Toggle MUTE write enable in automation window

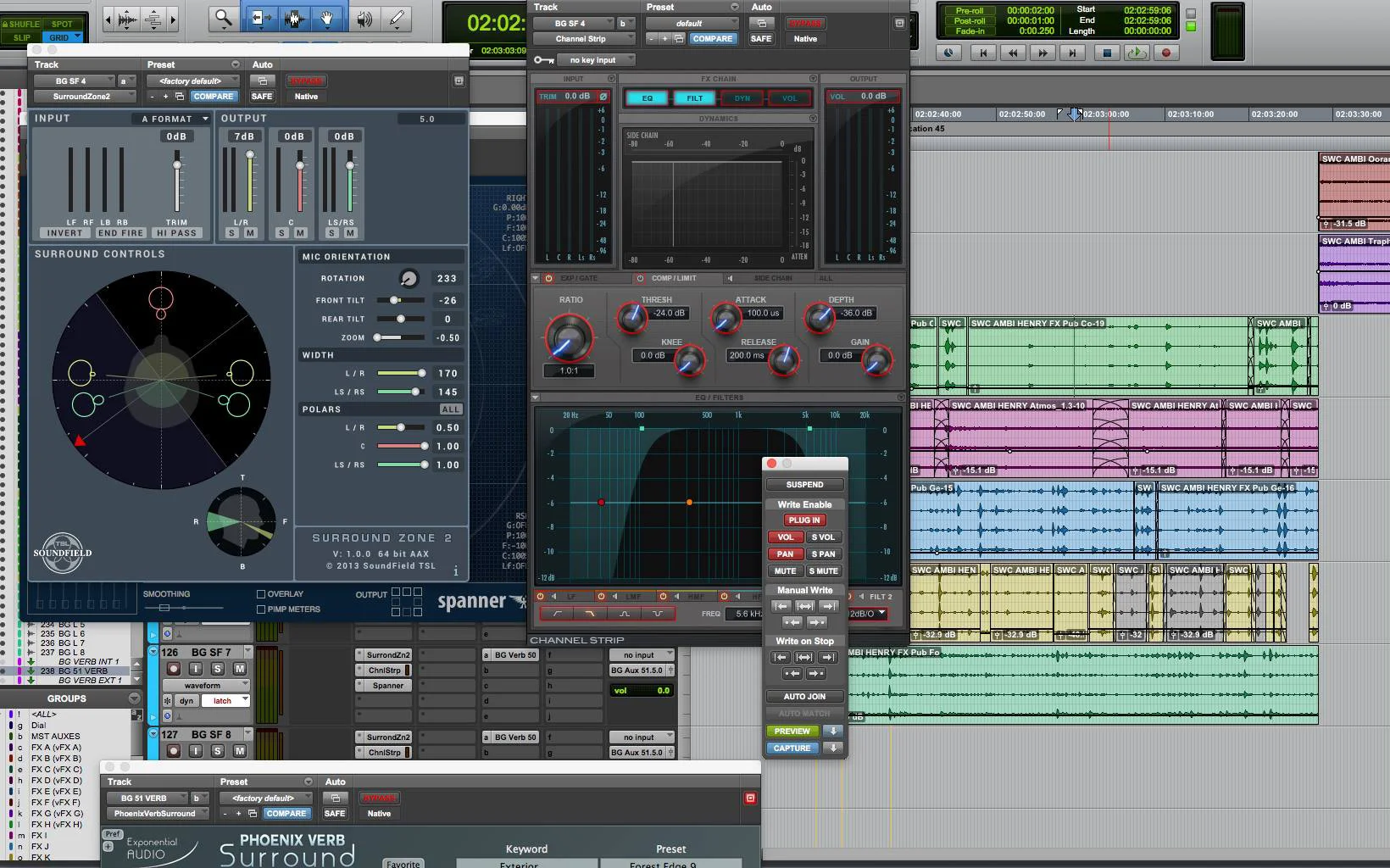coord(786,571)
